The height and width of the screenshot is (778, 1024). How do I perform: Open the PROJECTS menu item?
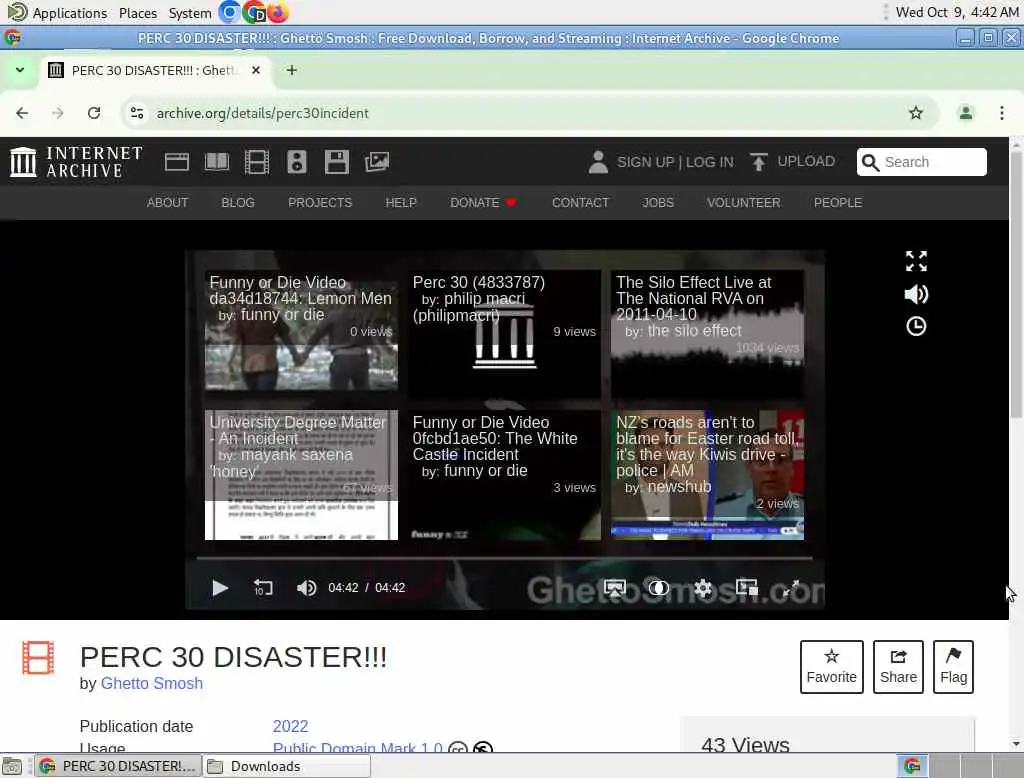(x=320, y=203)
